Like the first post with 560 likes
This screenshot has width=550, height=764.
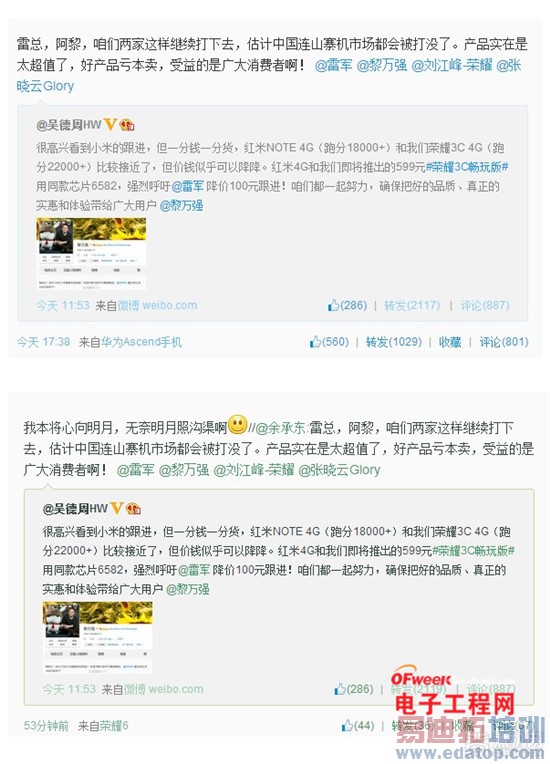[x=315, y=342]
